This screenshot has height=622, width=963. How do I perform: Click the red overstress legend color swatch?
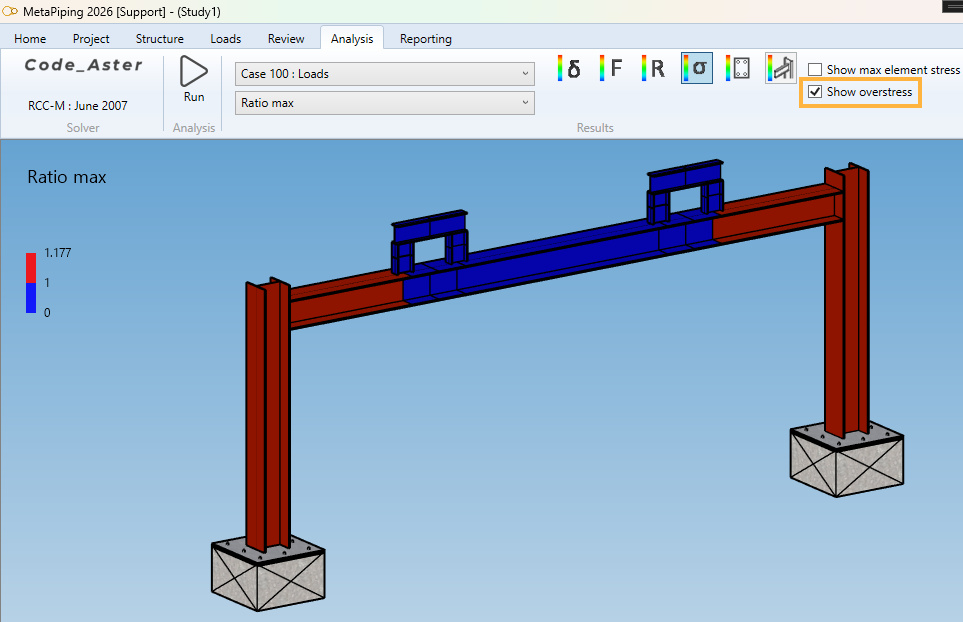[x=31, y=267]
